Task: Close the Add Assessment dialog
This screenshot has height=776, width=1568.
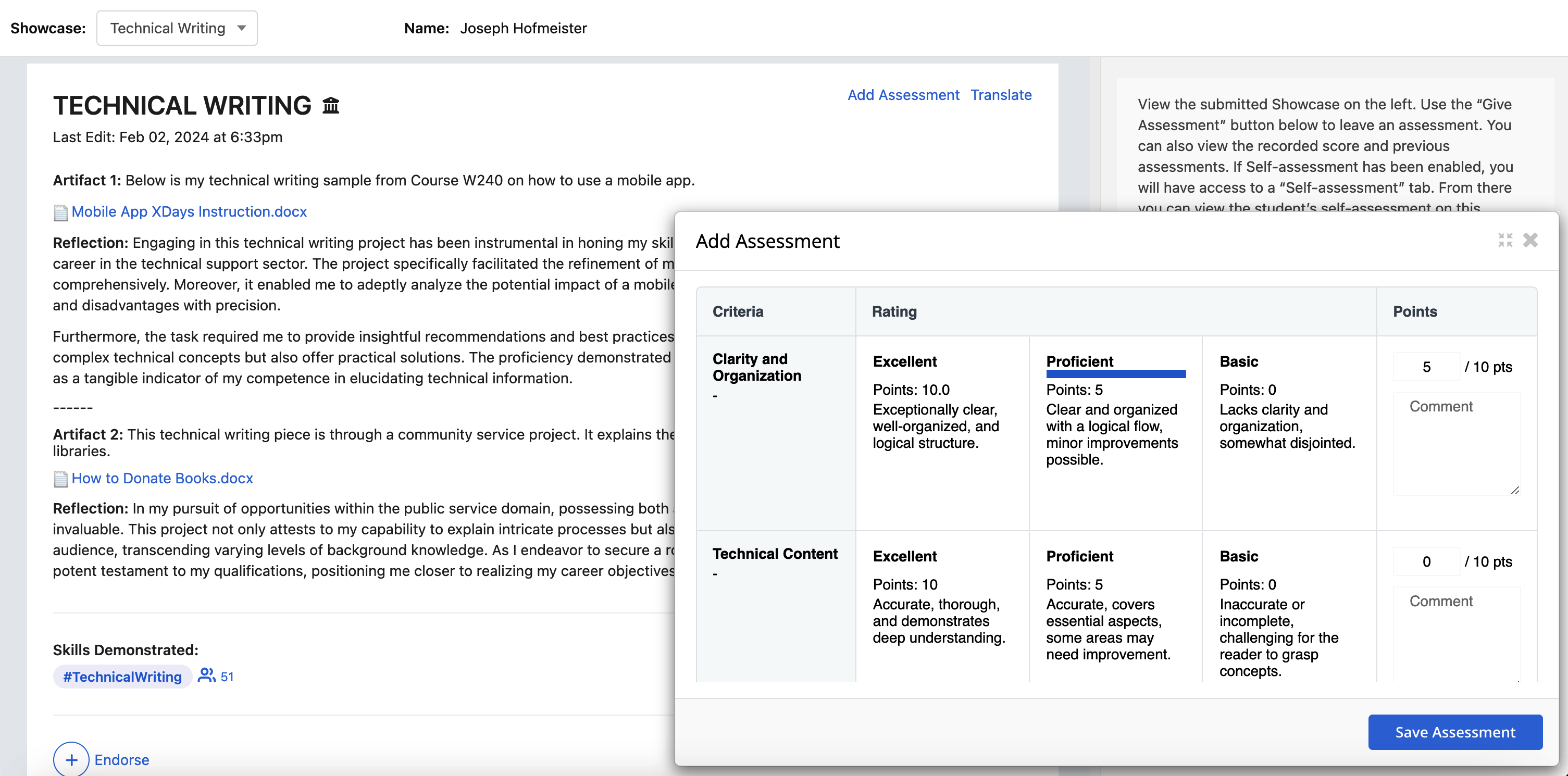Action: [x=1530, y=241]
